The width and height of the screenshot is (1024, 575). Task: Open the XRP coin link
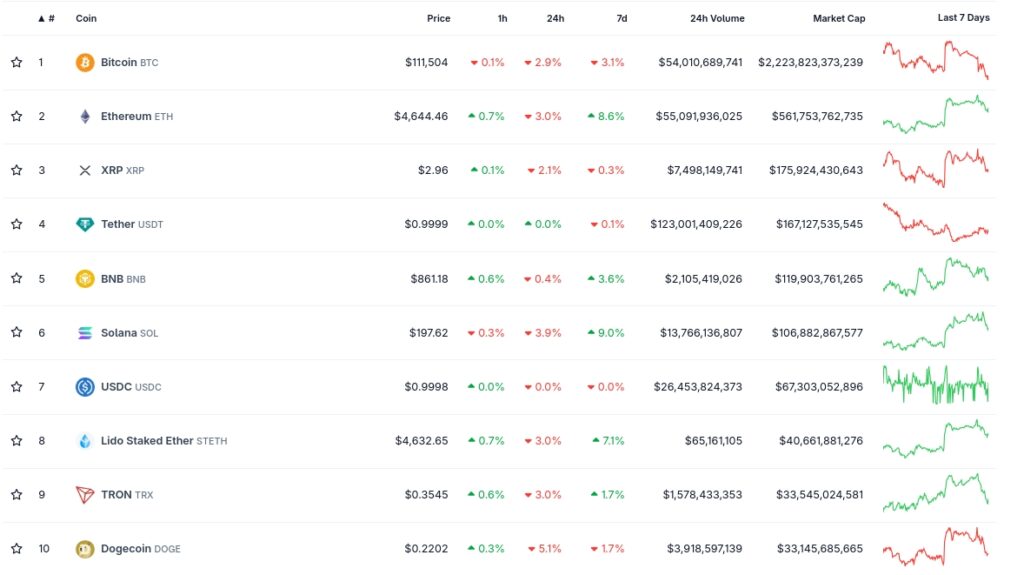pyautogui.click(x=122, y=171)
